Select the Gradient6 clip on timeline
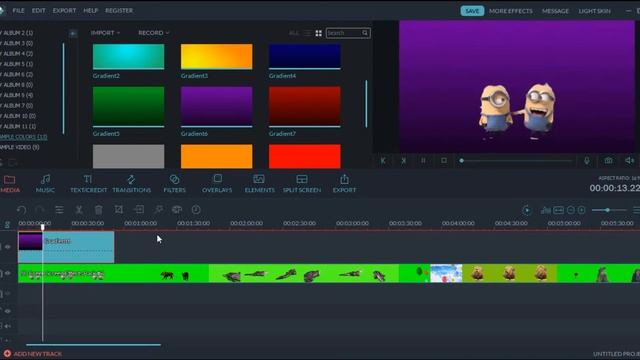Viewport: 640px width, 360px height. 66,247
